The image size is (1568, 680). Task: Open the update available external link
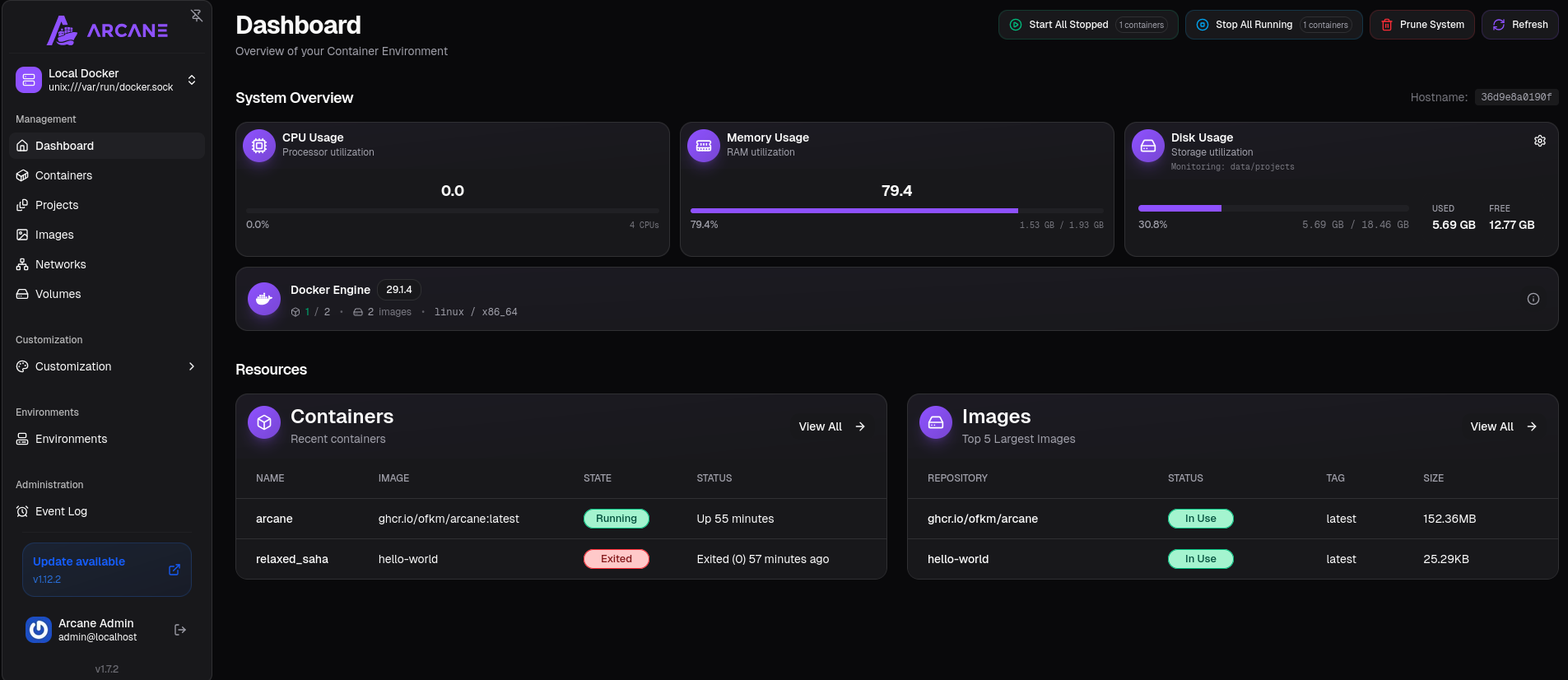pos(174,570)
